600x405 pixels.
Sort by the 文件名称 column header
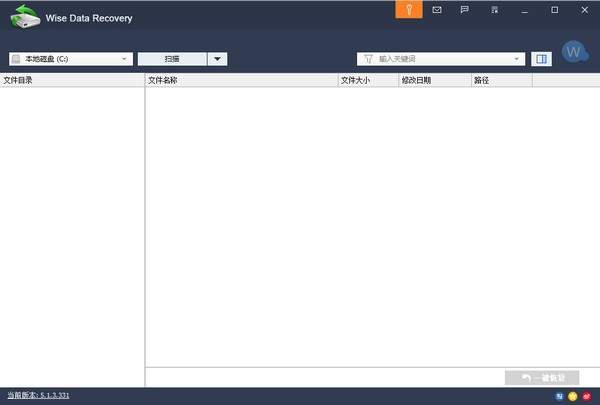tap(240, 80)
